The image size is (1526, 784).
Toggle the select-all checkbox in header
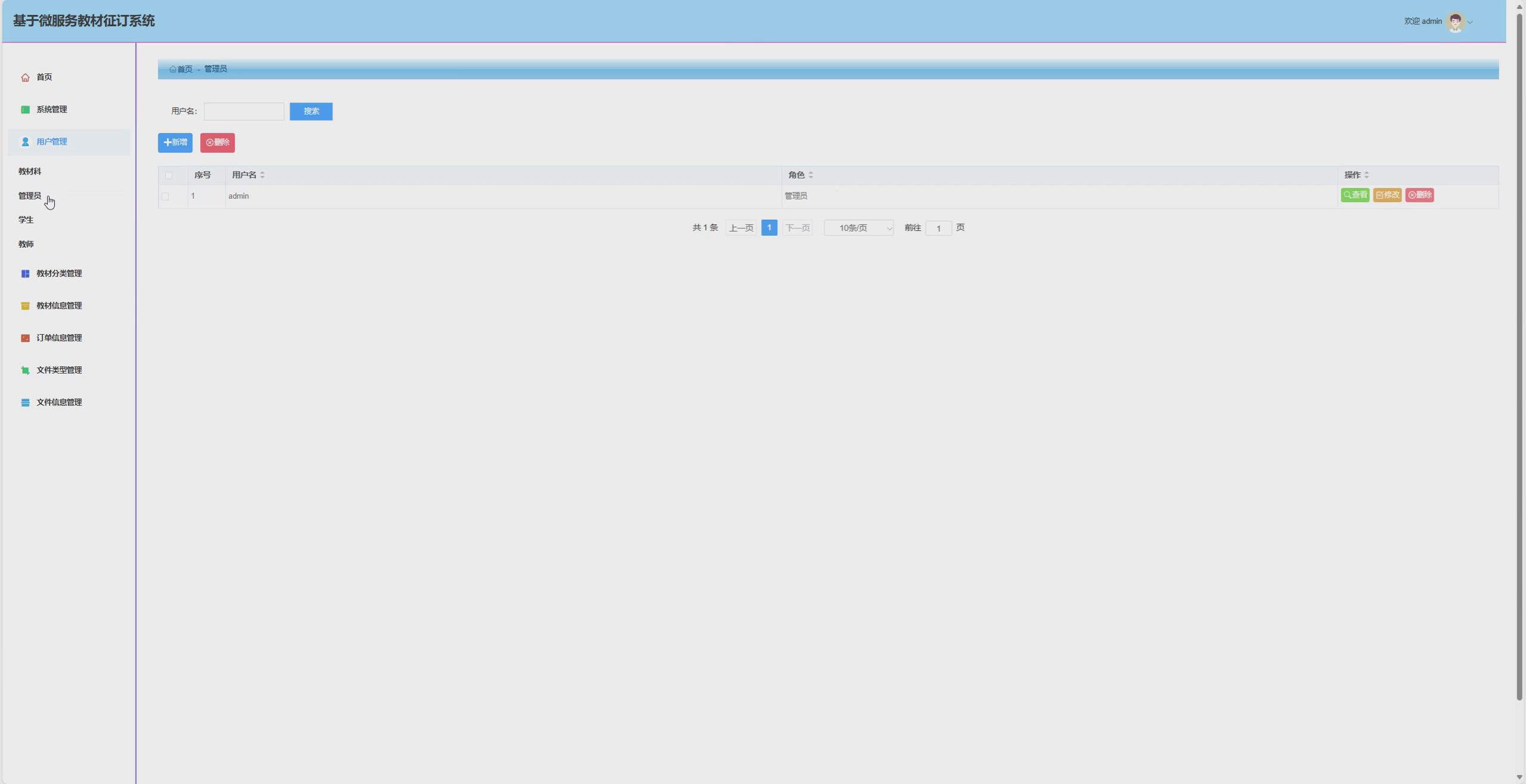(x=169, y=175)
